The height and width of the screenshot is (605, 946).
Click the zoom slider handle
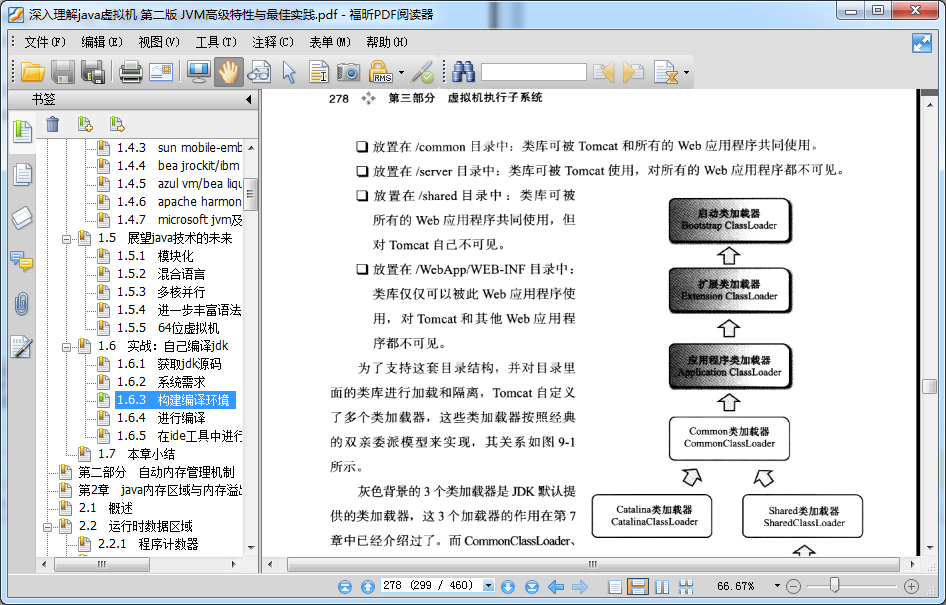coord(834,586)
